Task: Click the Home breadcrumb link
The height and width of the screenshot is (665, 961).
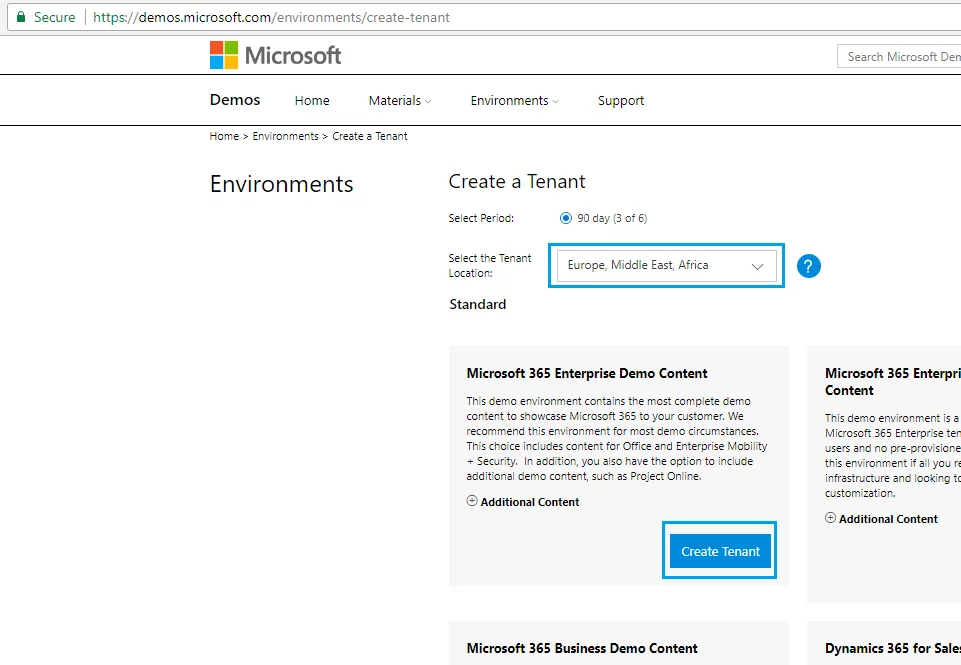Action: [224, 136]
